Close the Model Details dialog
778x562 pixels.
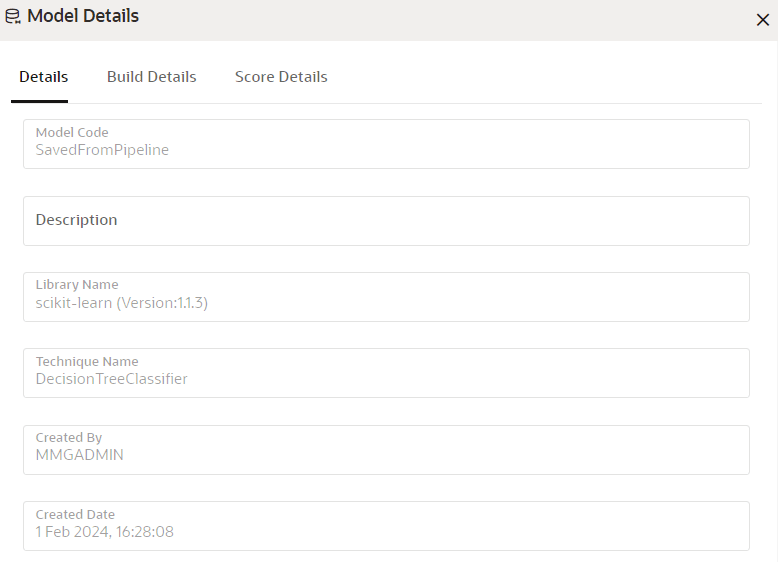pyautogui.click(x=763, y=20)
